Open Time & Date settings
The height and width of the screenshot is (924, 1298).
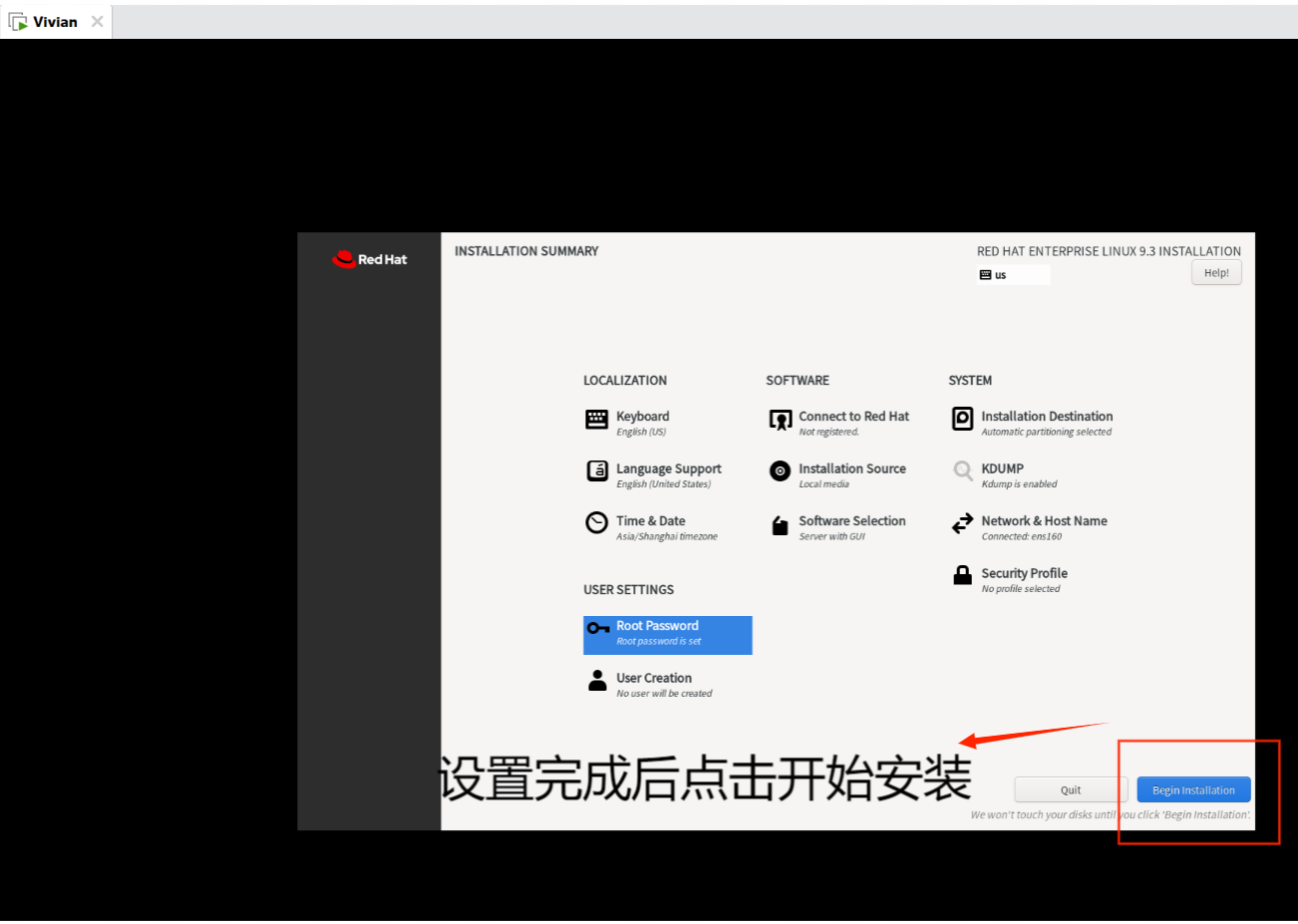[650, 521]
